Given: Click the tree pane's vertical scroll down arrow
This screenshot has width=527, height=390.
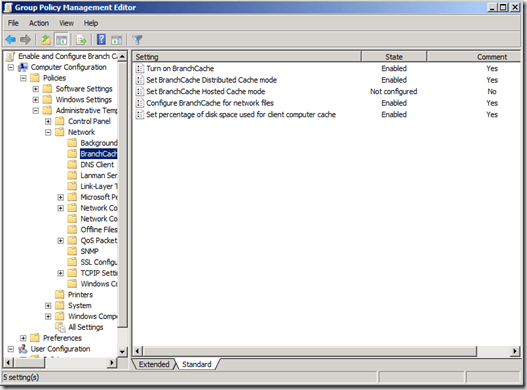Looking at the screenshot, I should 122,352.
